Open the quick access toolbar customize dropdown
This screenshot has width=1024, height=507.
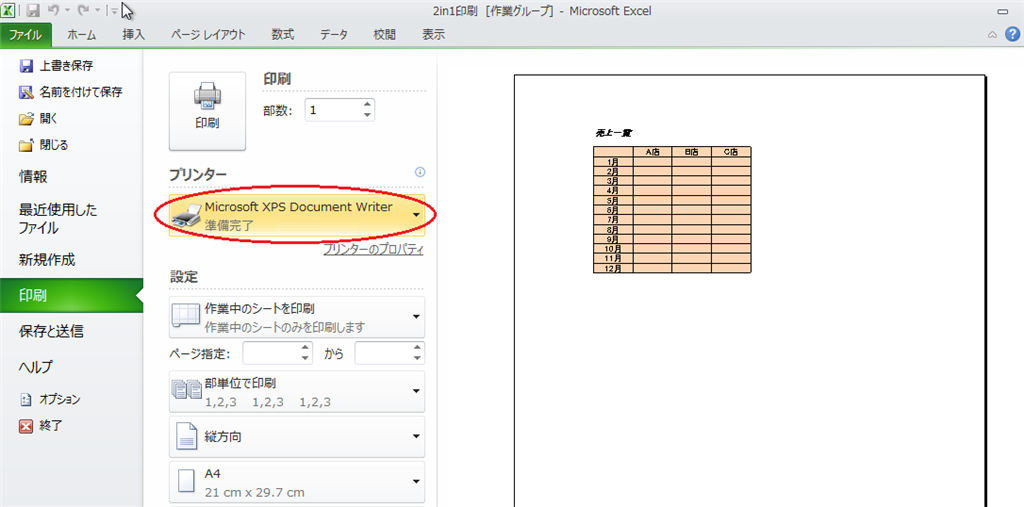click(x=115, y=11)
